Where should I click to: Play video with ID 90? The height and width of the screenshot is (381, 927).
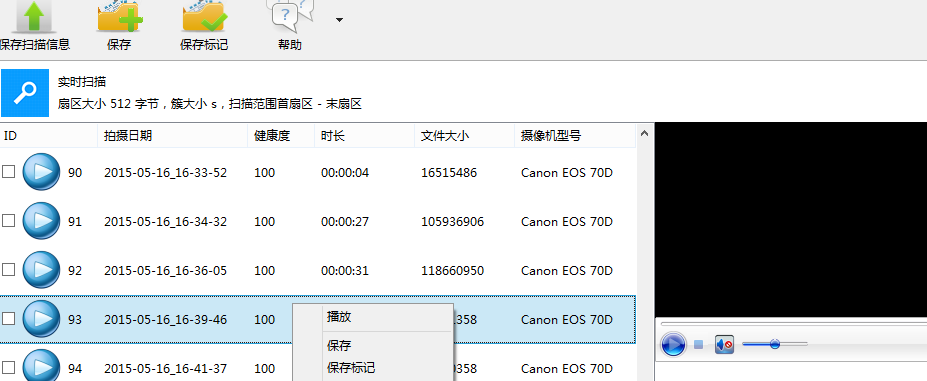[41, 172]
